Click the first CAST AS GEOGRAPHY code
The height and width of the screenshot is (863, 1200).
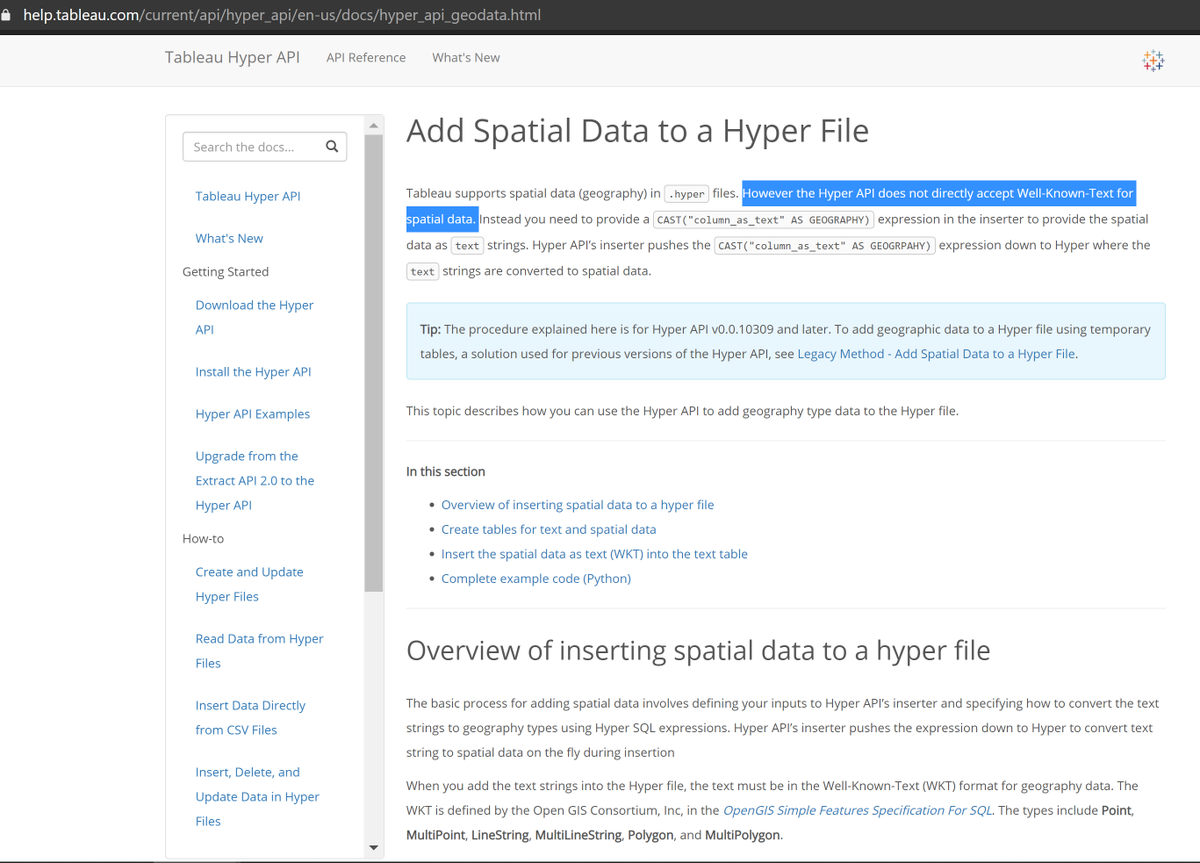point(764,220)
